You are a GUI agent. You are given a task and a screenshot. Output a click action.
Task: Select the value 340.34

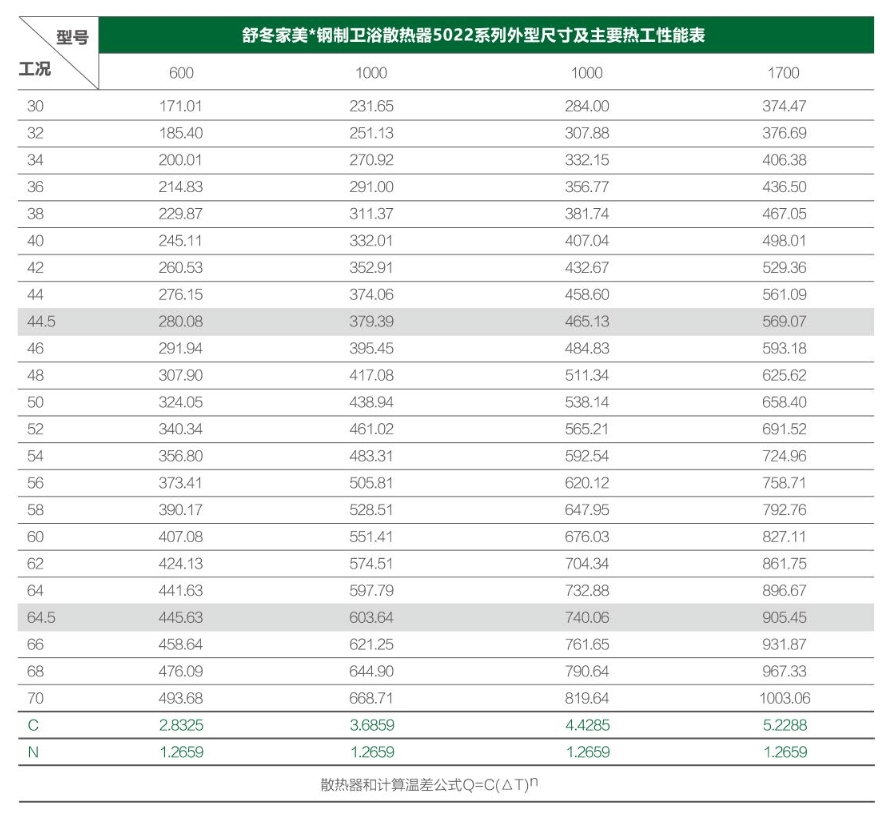(180, 429)
